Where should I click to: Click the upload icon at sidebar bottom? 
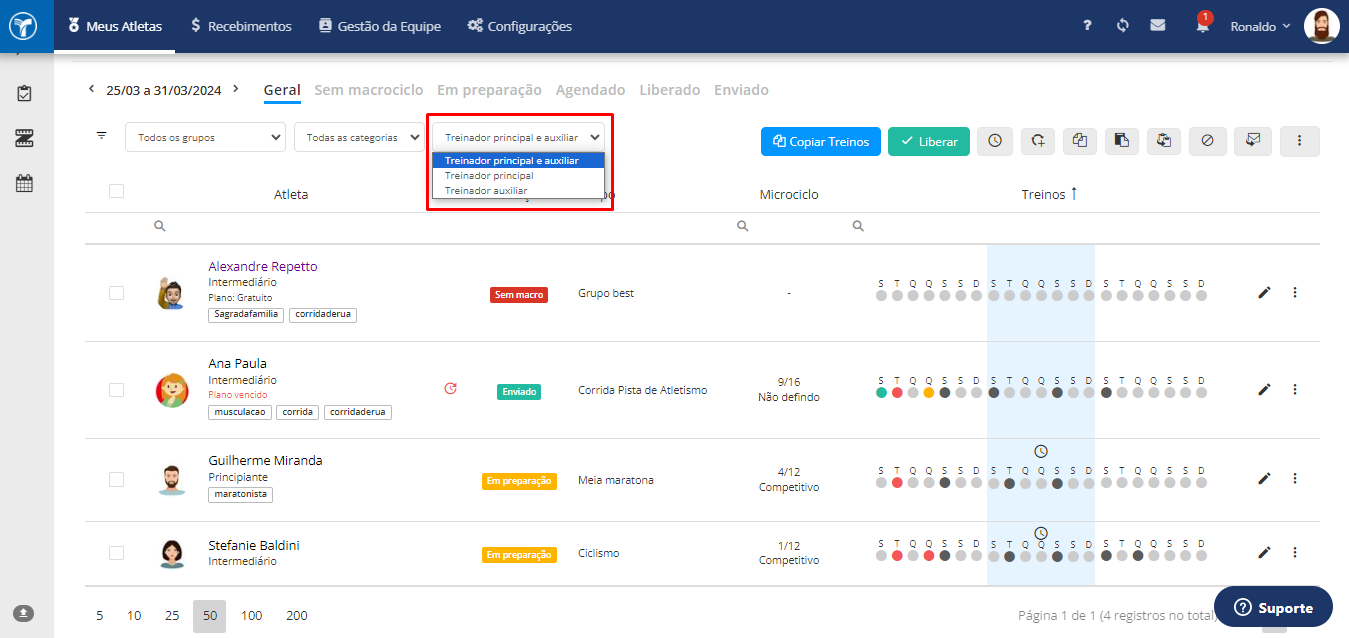coord(22,612)
